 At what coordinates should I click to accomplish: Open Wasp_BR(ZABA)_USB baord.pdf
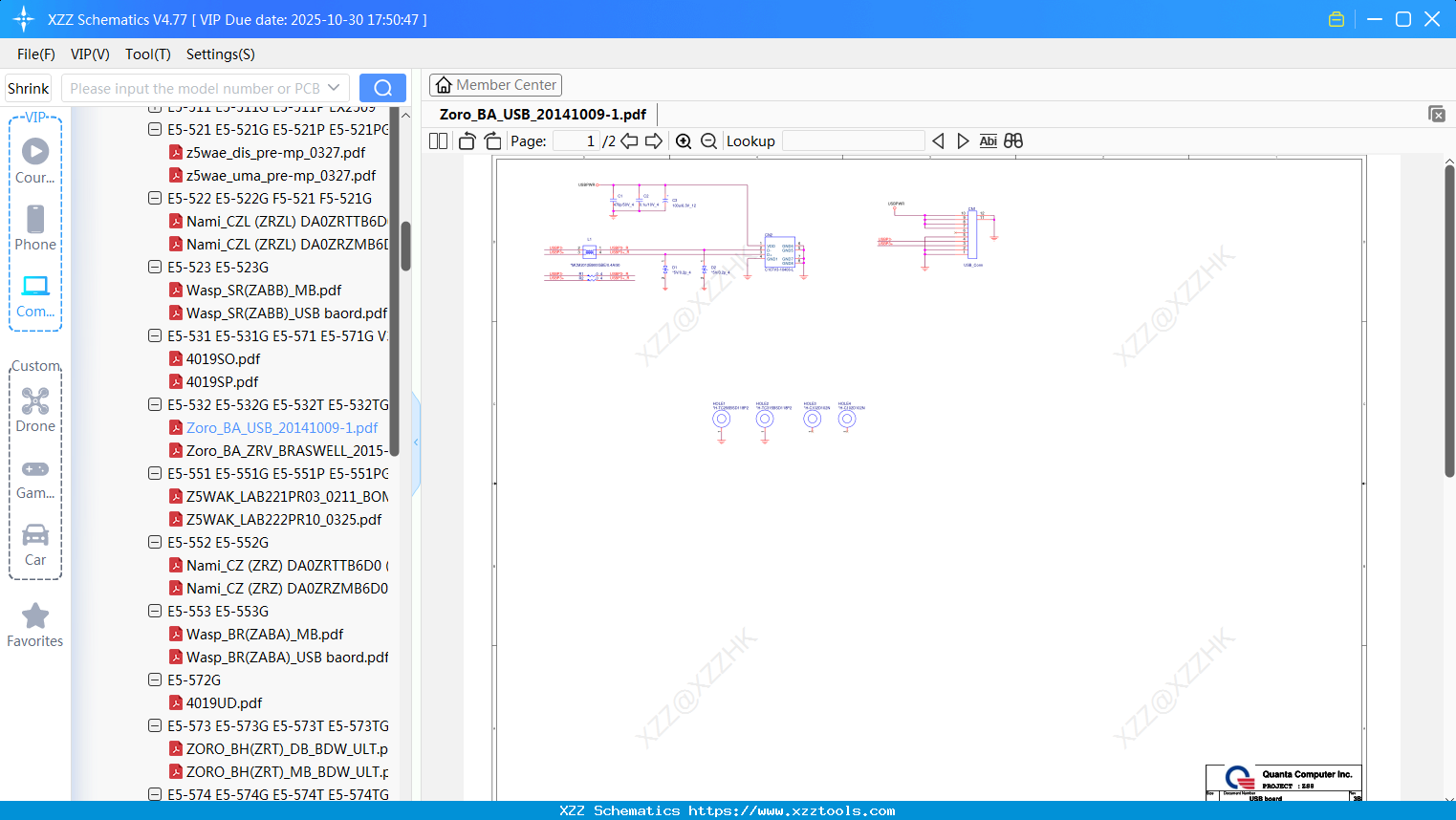click(x=288, y=657)
